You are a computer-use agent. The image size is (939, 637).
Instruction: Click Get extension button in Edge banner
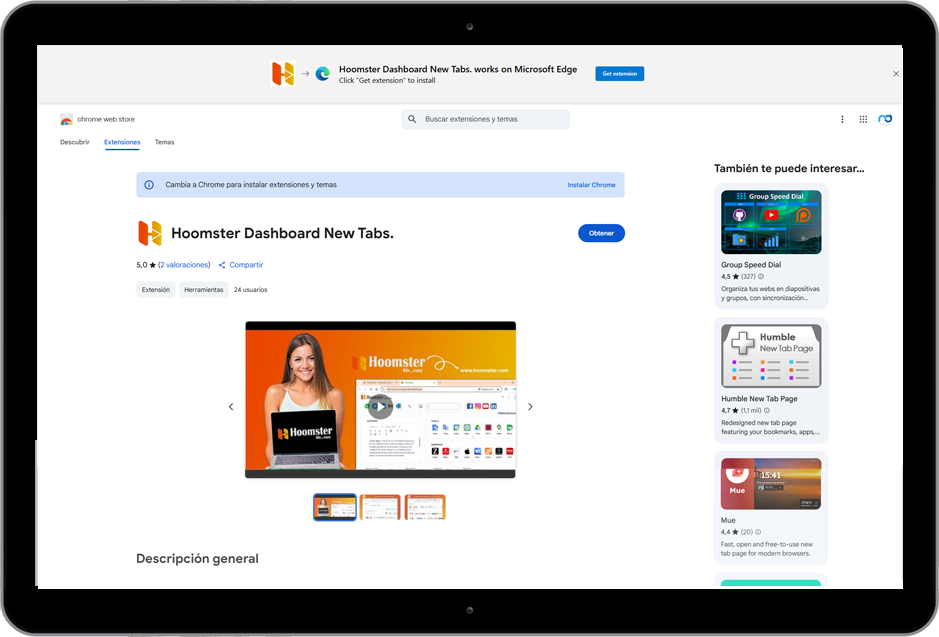click(620, 74)
